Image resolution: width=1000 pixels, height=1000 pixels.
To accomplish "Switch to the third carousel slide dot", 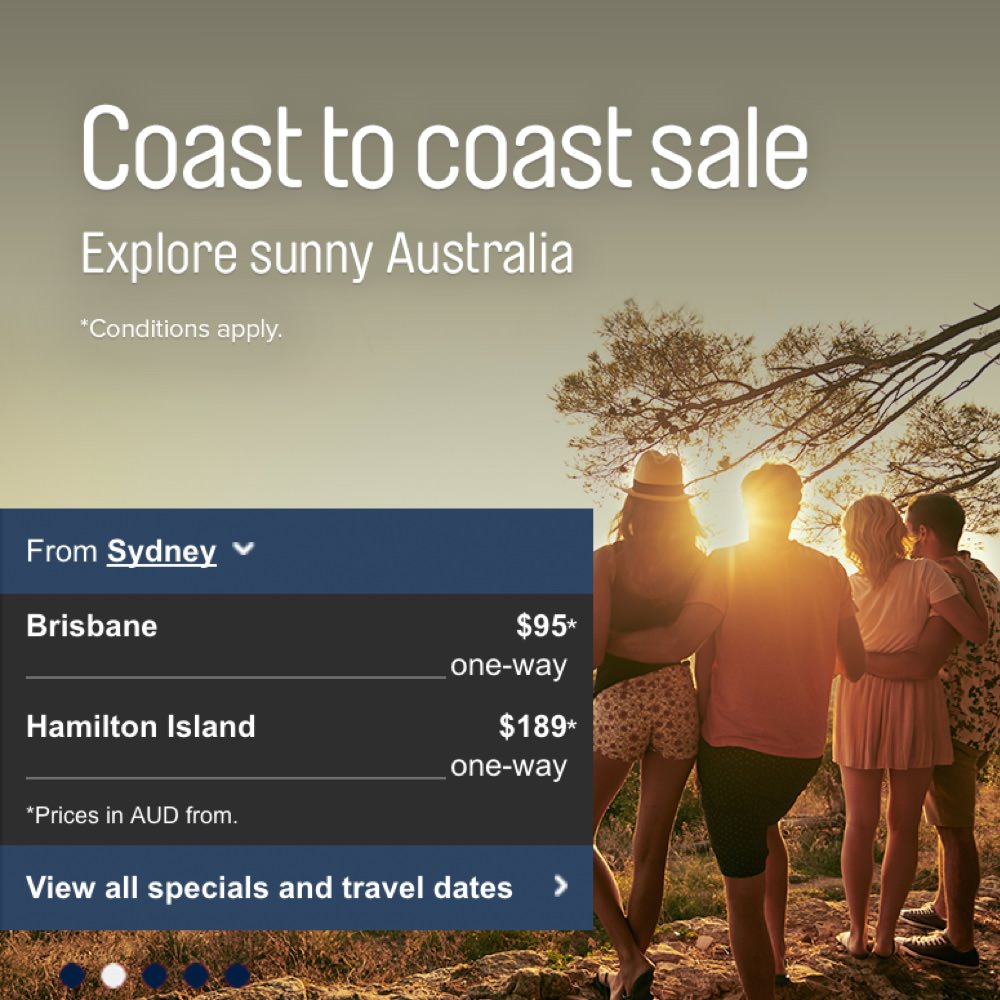I will click(155, 975).
